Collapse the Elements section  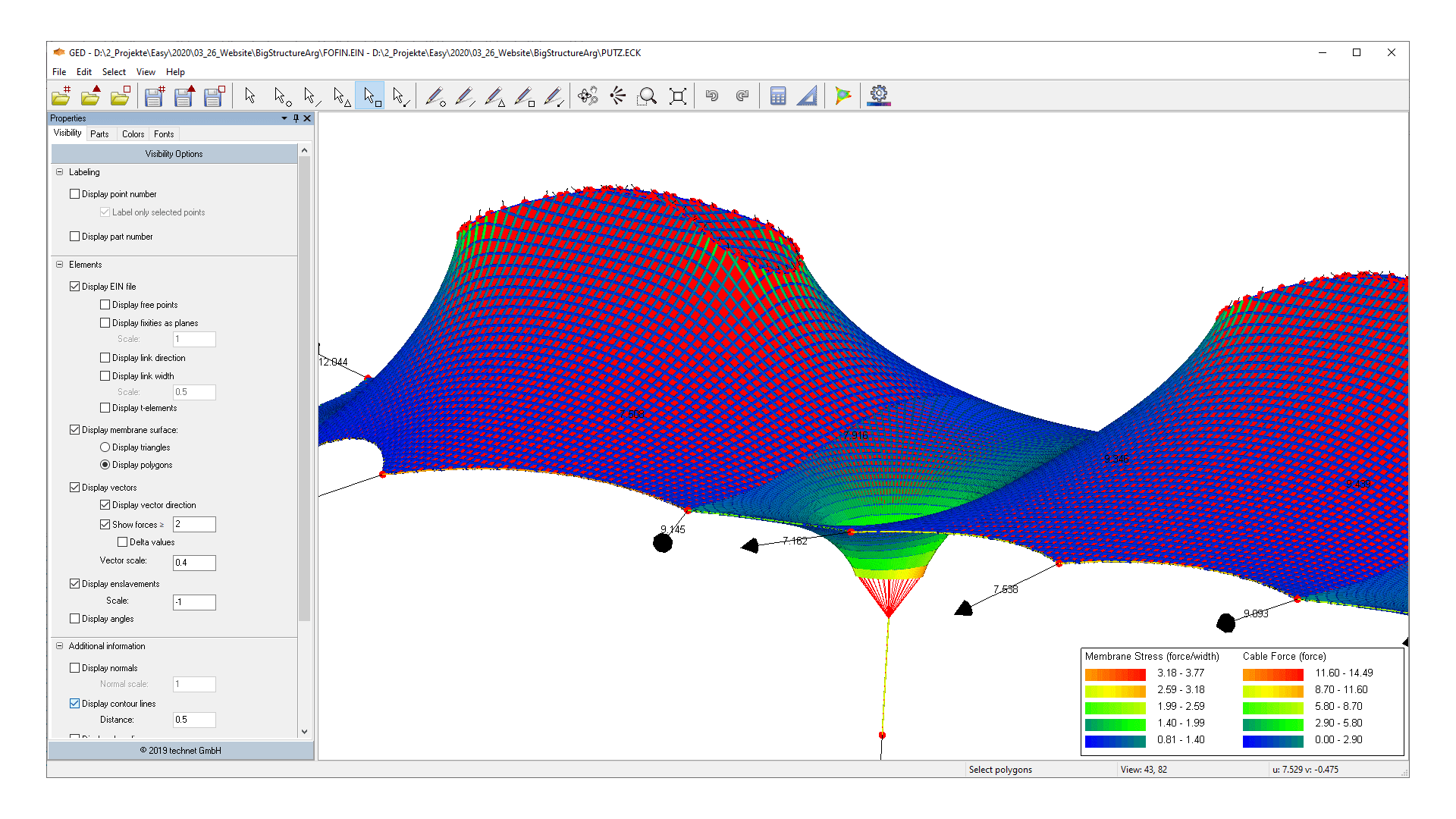pyautogui.click(x=60, y=265)
